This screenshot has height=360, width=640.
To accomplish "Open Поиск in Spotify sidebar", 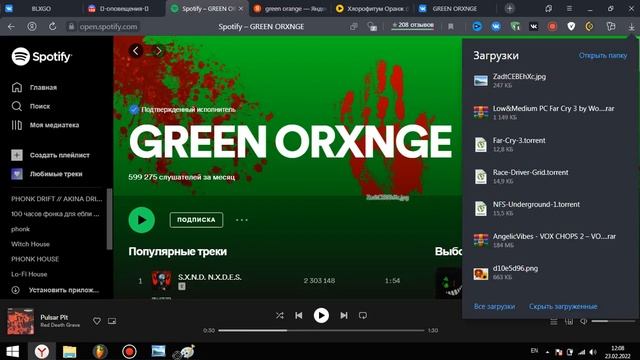I will (x=31, y=106).
